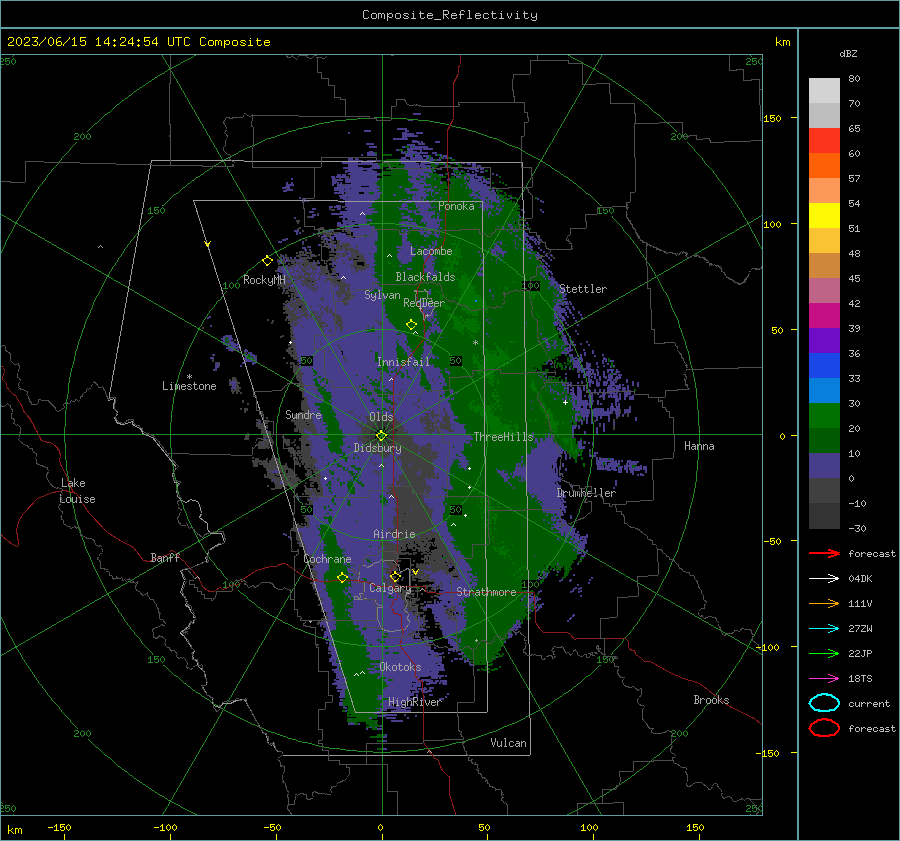Click the Composite_Reflectivity title text
Screen dimensions: 900x841
(450, 15)
